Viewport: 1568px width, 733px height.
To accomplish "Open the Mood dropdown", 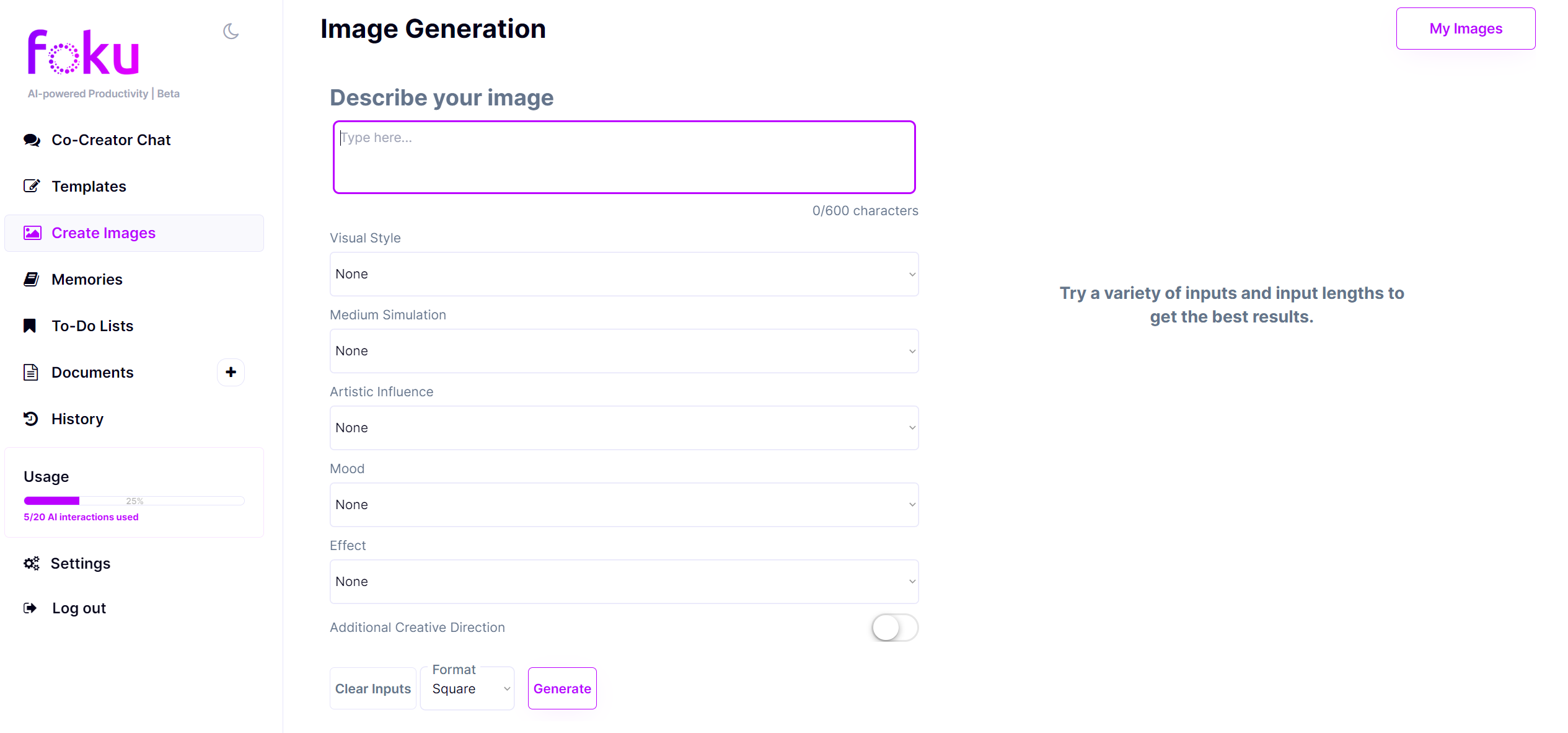I will (x=623, y=505).
